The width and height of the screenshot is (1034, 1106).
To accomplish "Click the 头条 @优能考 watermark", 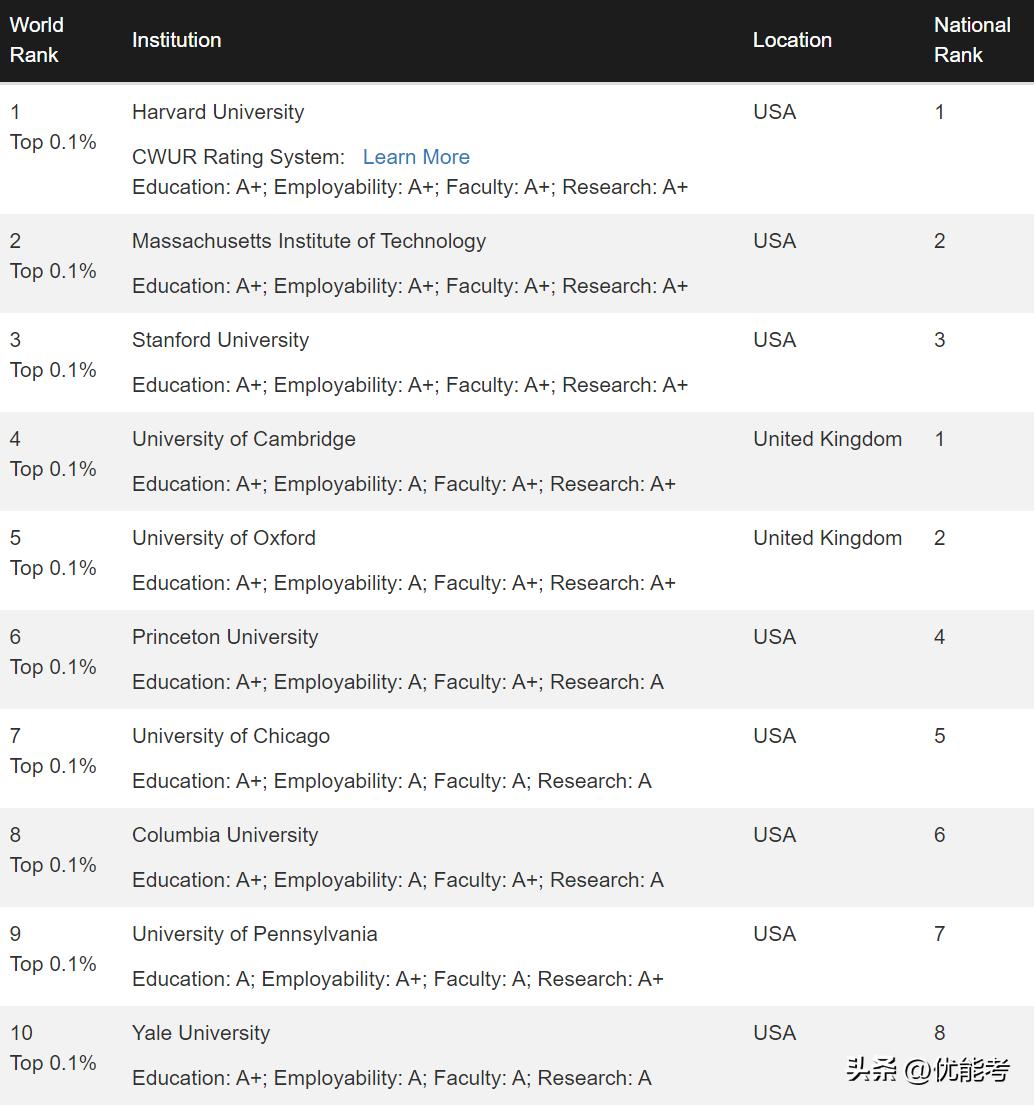I will tap(927, 1070).
